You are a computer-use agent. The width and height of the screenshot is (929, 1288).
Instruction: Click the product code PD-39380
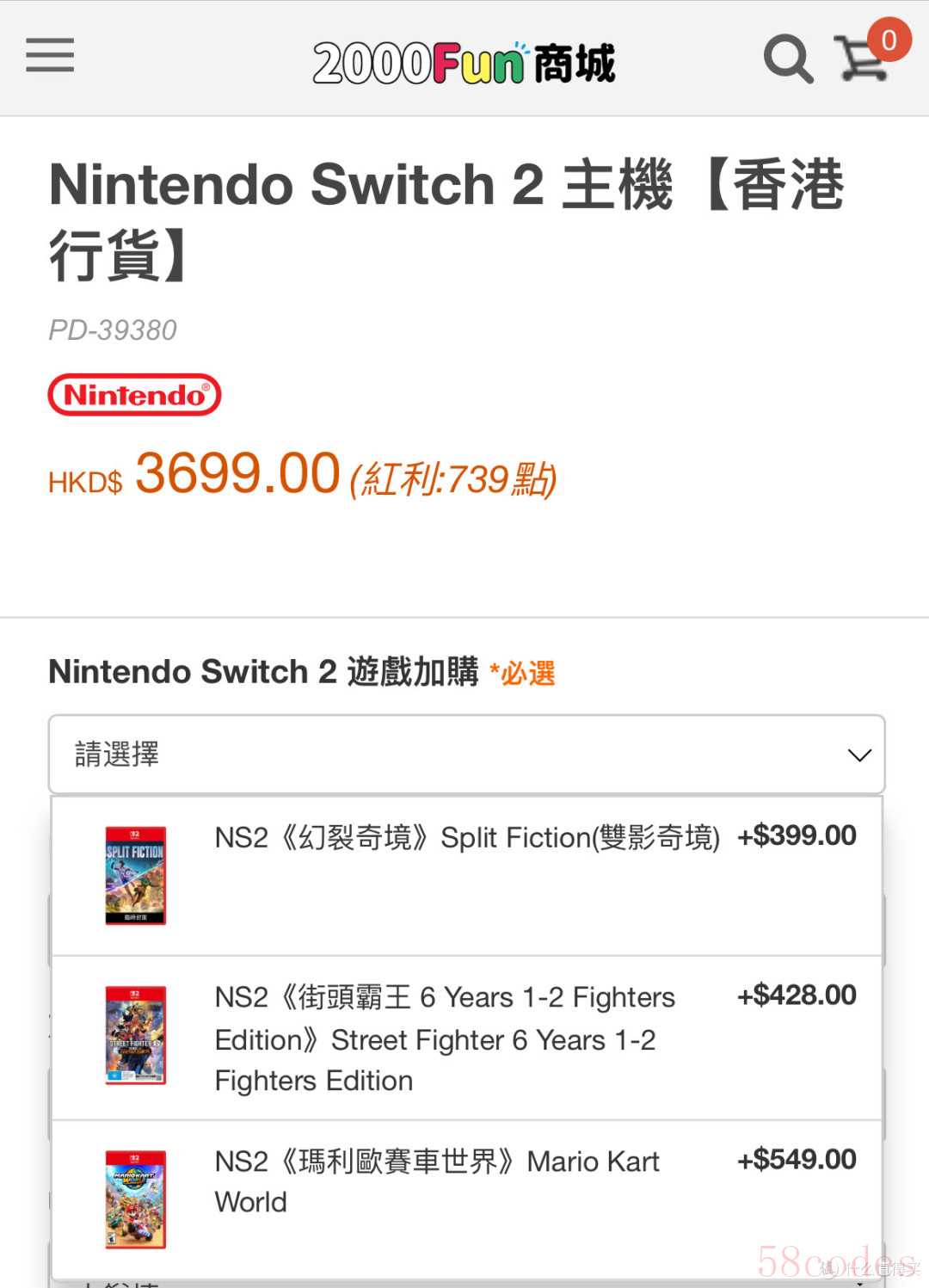pyautogui.click(x=113, y=330)
